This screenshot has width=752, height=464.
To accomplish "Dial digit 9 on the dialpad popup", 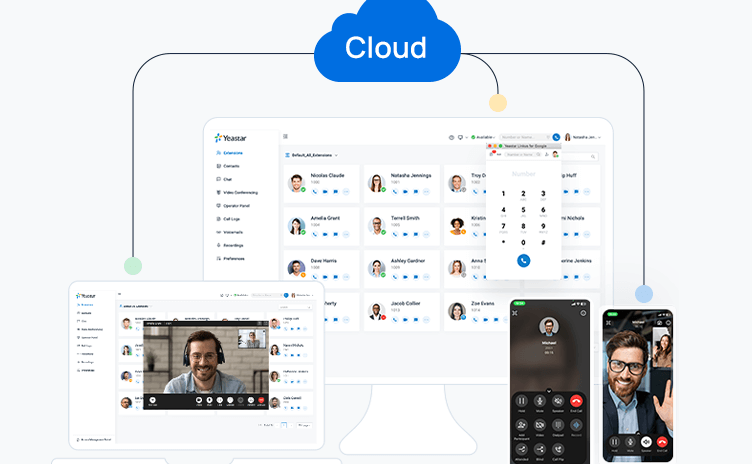I will [x=543, y=227].
